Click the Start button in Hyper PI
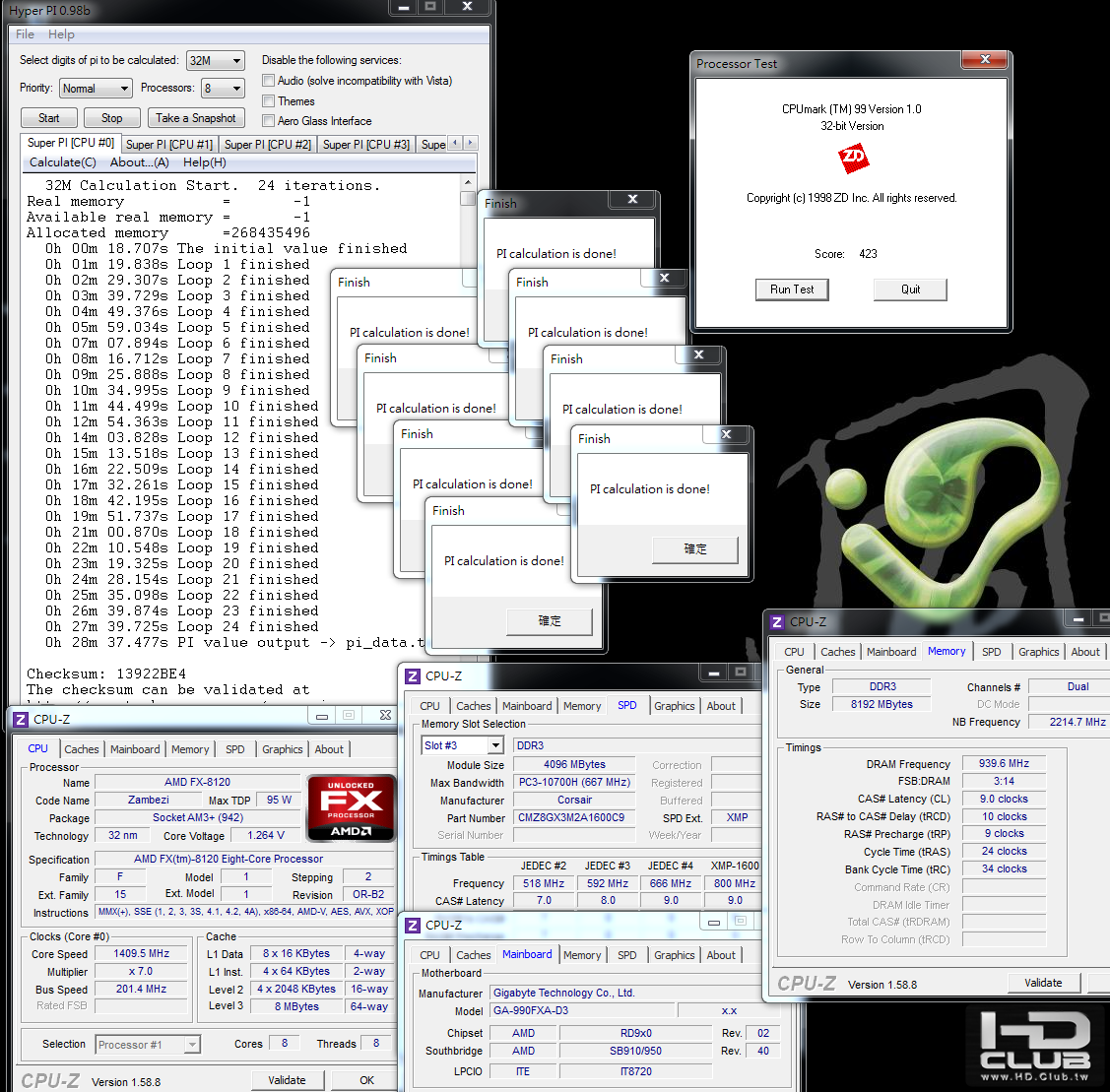 (x=49, y=118)
